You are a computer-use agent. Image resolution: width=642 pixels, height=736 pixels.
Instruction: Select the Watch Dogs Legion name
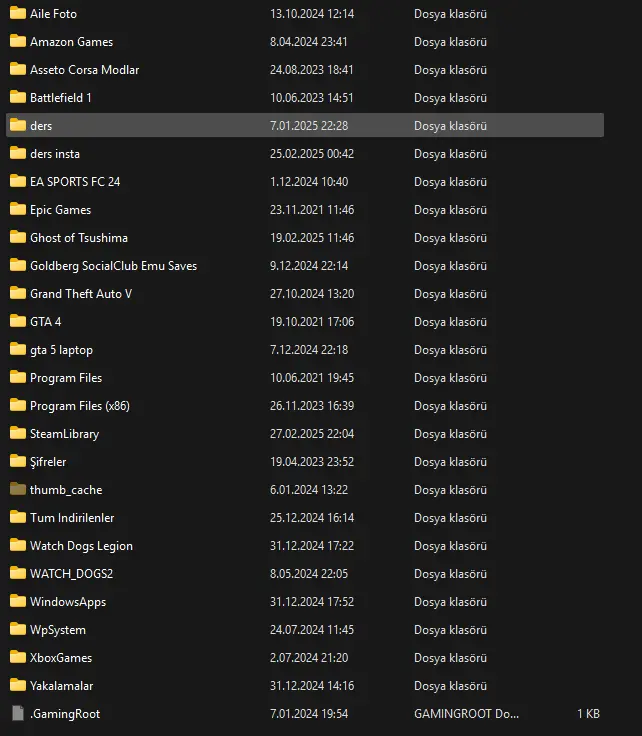81,546
